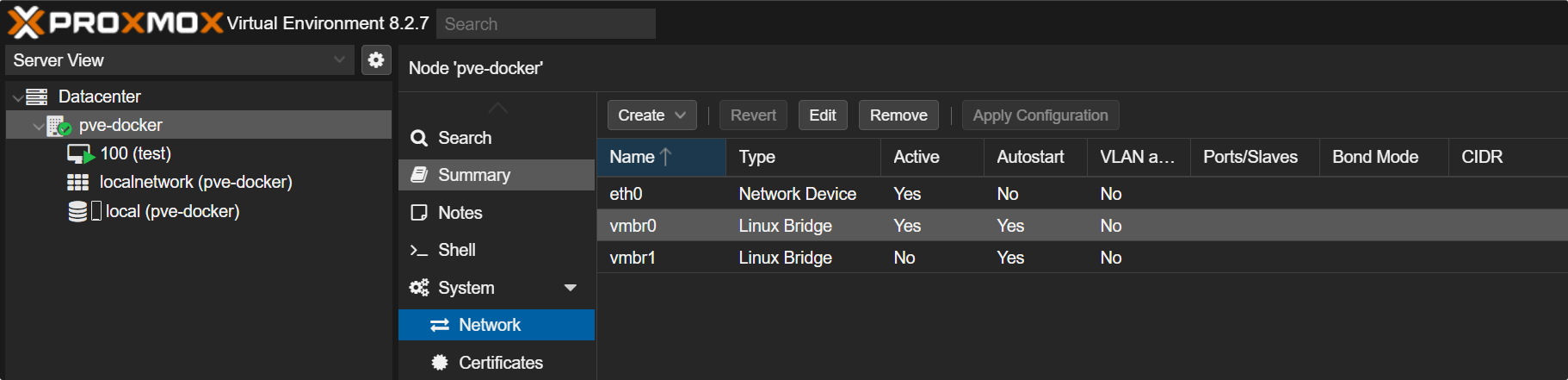Screen dimensions: 1568x380
Task: Click the localnetwork grid icon
Action: click(x=78, y=183)
